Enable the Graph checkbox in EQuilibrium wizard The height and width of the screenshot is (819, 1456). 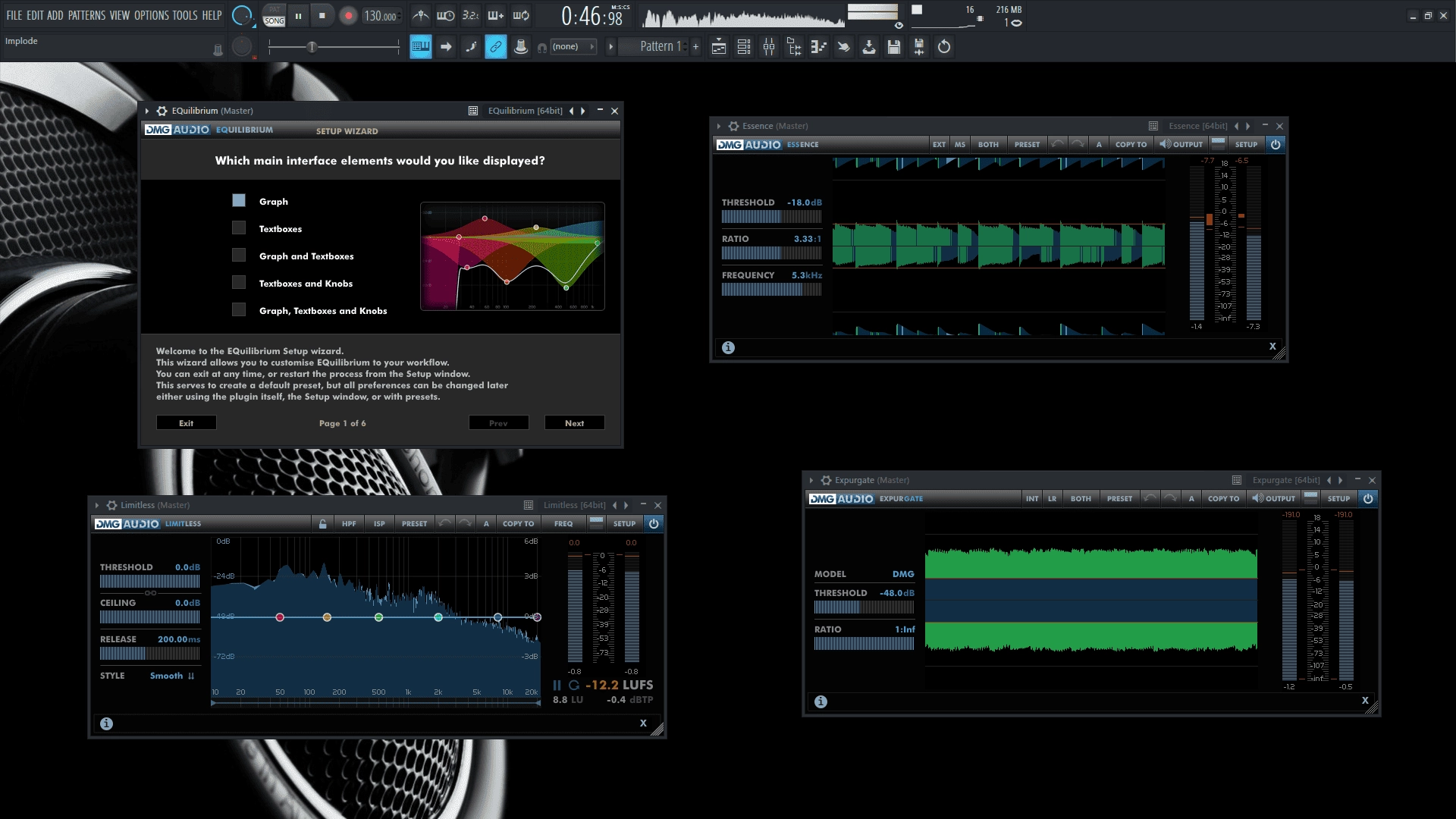[239, 201]
